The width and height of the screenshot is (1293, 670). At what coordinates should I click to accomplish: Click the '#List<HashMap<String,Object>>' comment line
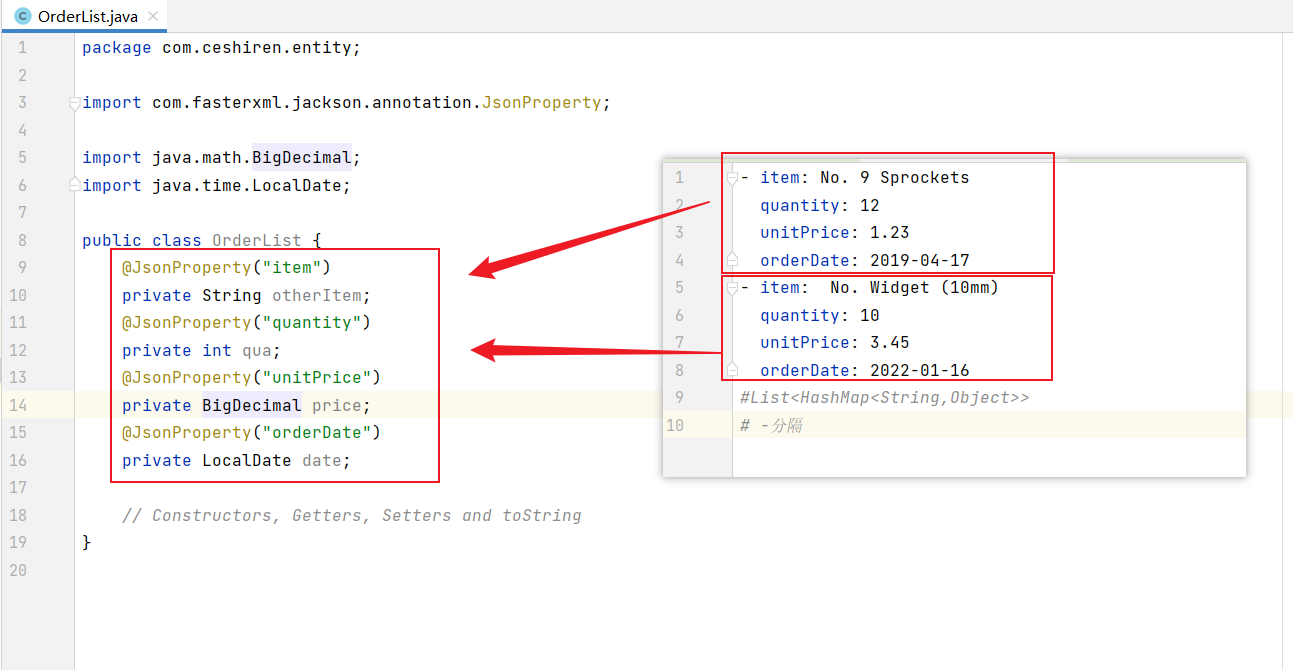[x=884, y=398]
